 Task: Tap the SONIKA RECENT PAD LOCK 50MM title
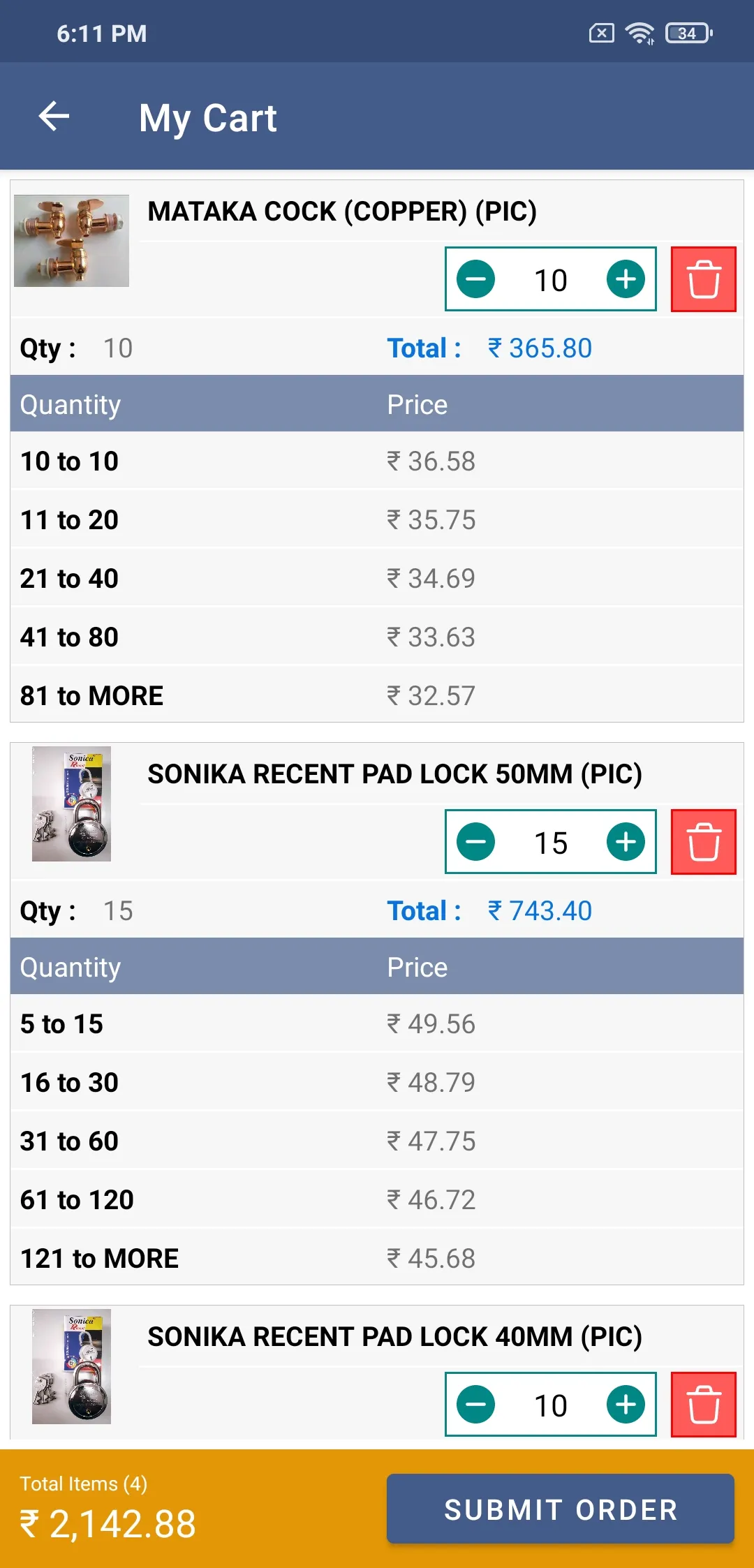394,774
